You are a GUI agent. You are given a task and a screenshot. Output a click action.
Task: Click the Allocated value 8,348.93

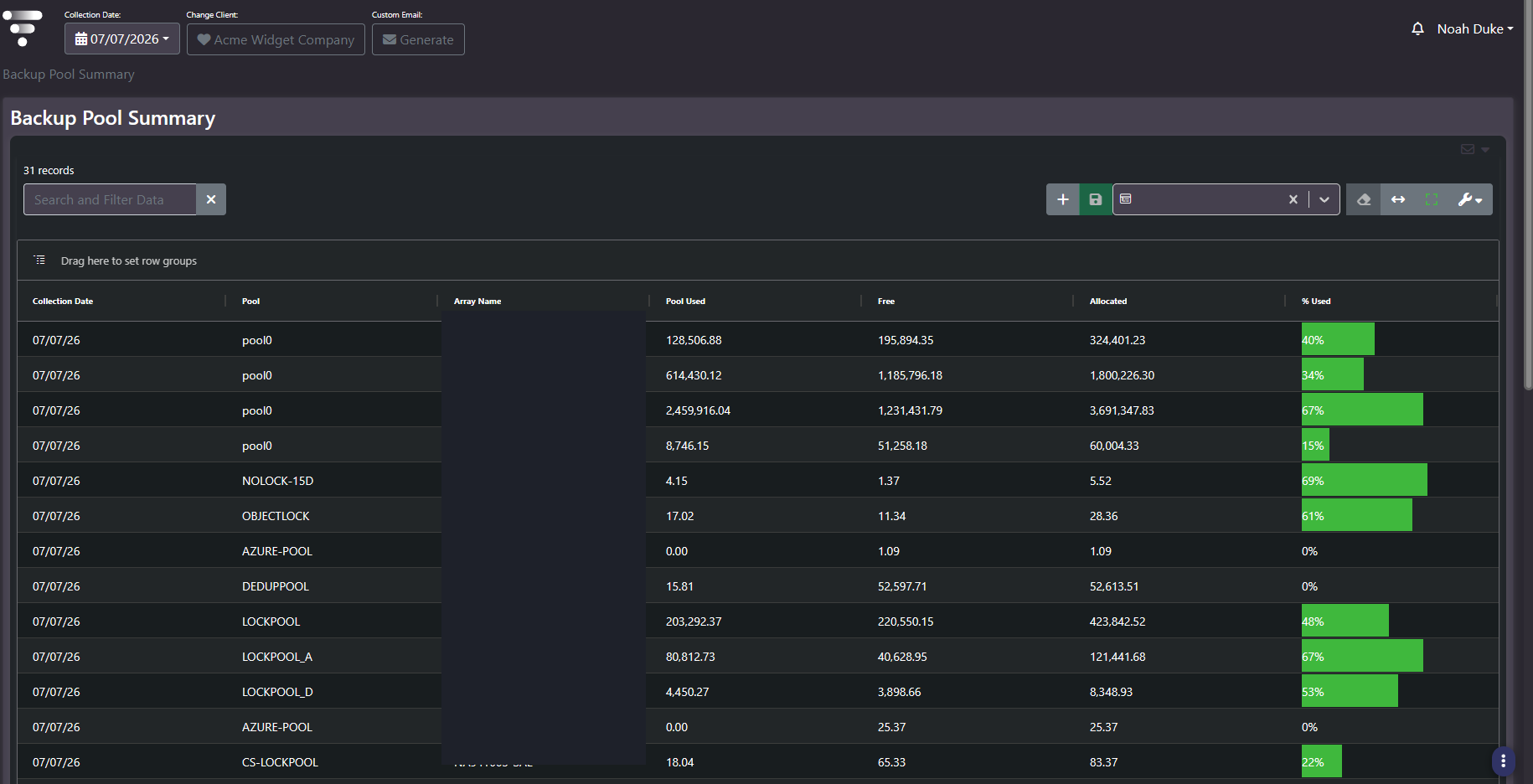[x=1111, y=692]
